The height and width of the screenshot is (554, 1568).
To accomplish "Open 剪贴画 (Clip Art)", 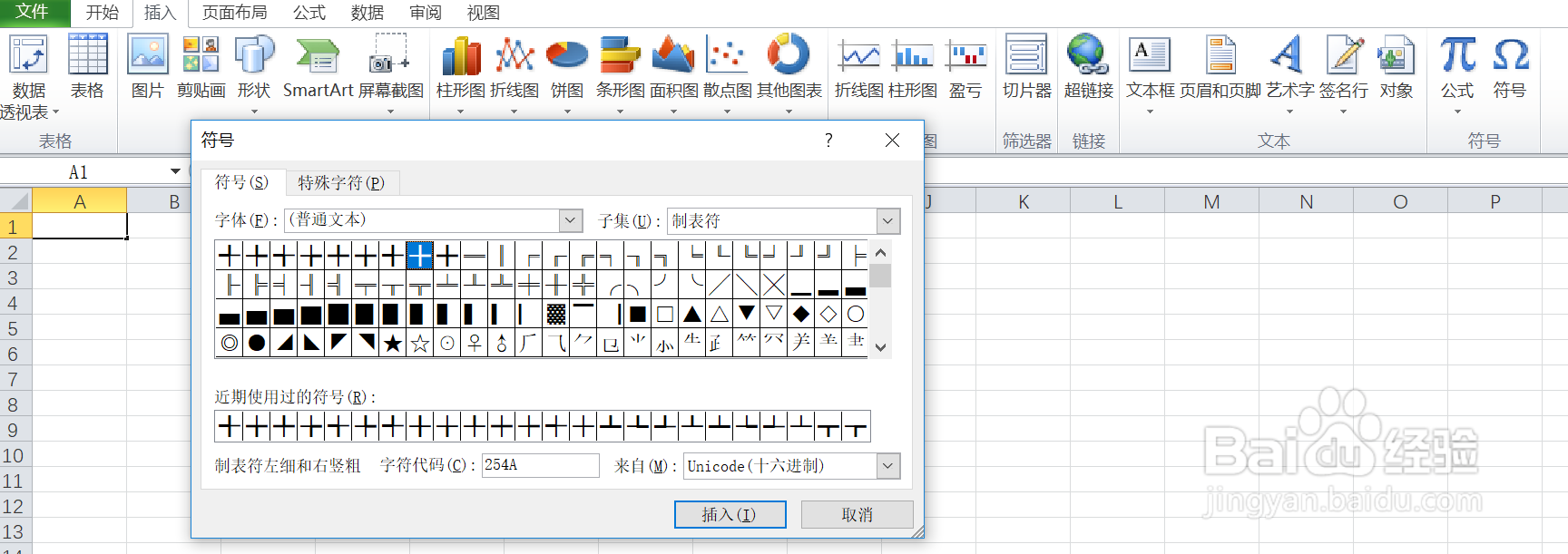I will pyautogui.click(x=201, y=66).
